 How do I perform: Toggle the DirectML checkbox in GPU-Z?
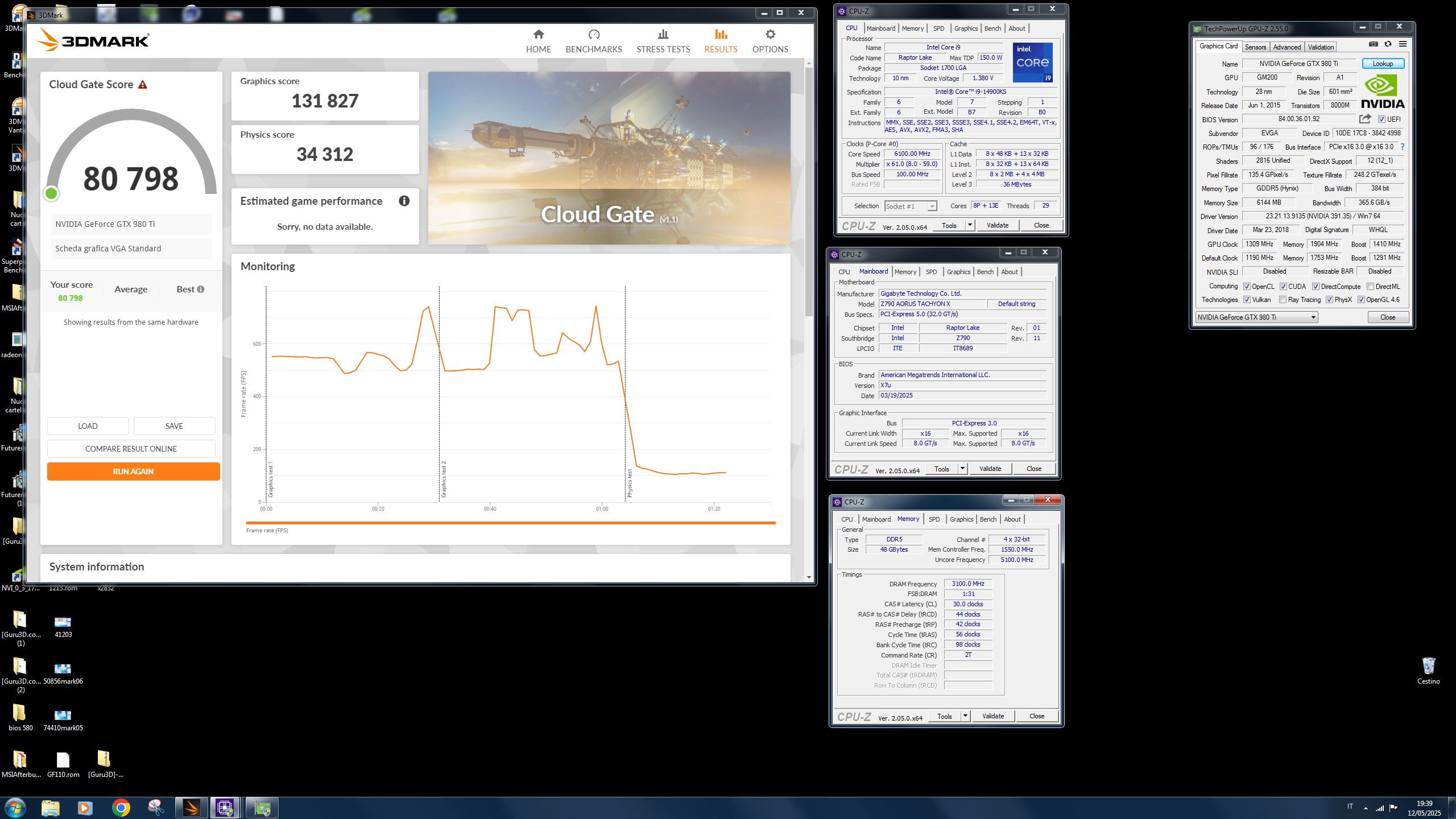(1370, 287)
